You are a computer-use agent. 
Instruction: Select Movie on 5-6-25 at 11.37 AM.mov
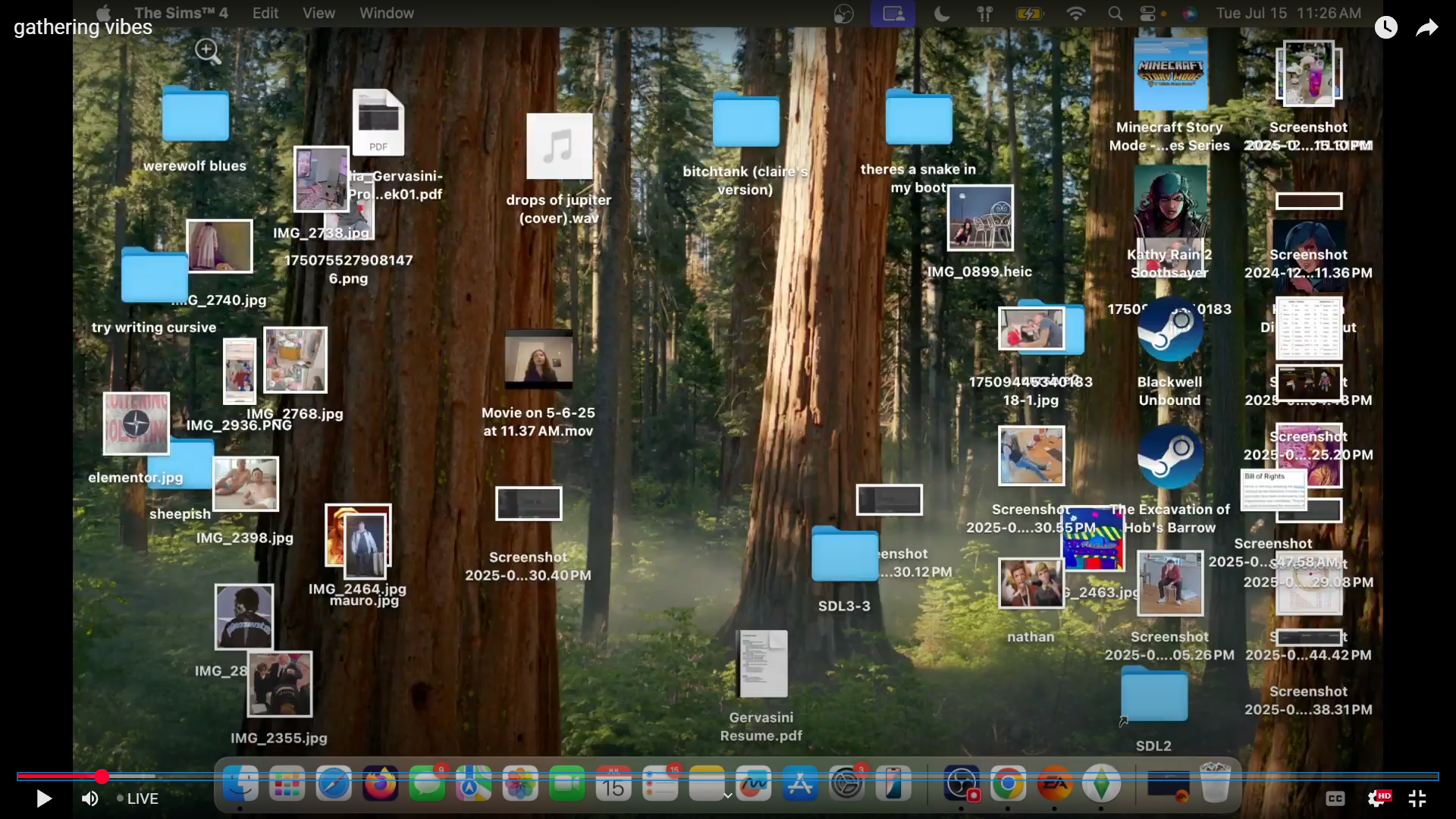tap(538, 359)
